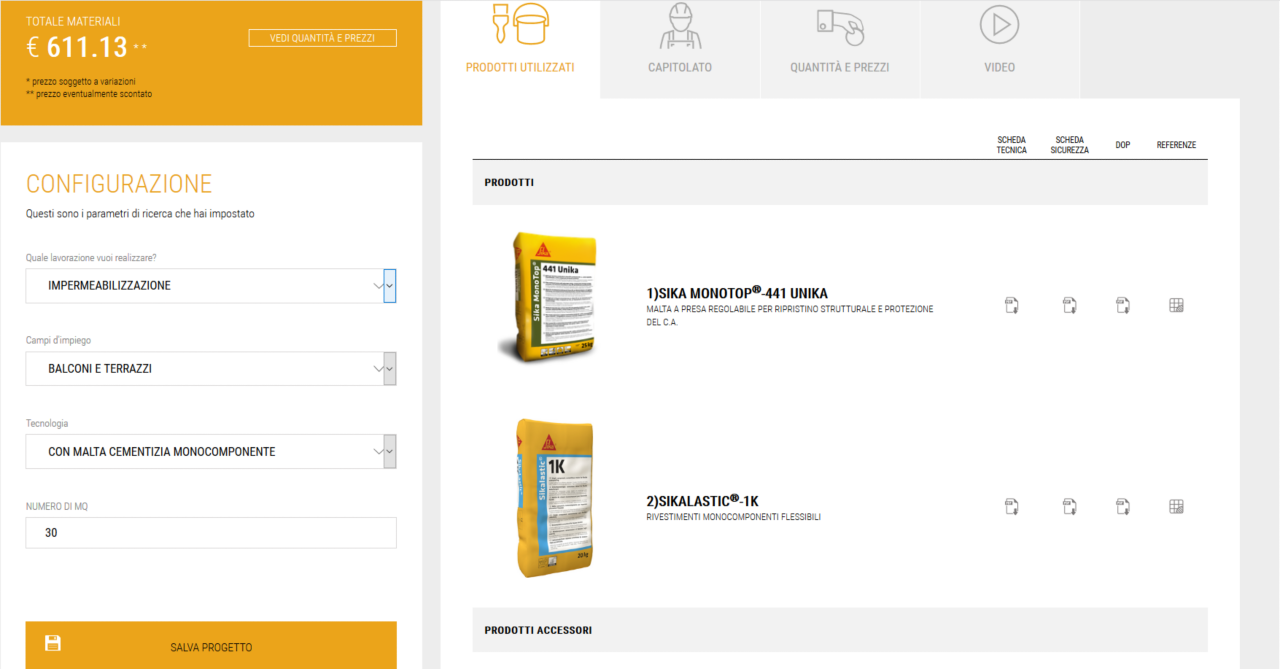Viewport: 1280px width, 669px height.
Task: View referenze for Sika MonoTop-441 Unika
Action: point(1176,305)
